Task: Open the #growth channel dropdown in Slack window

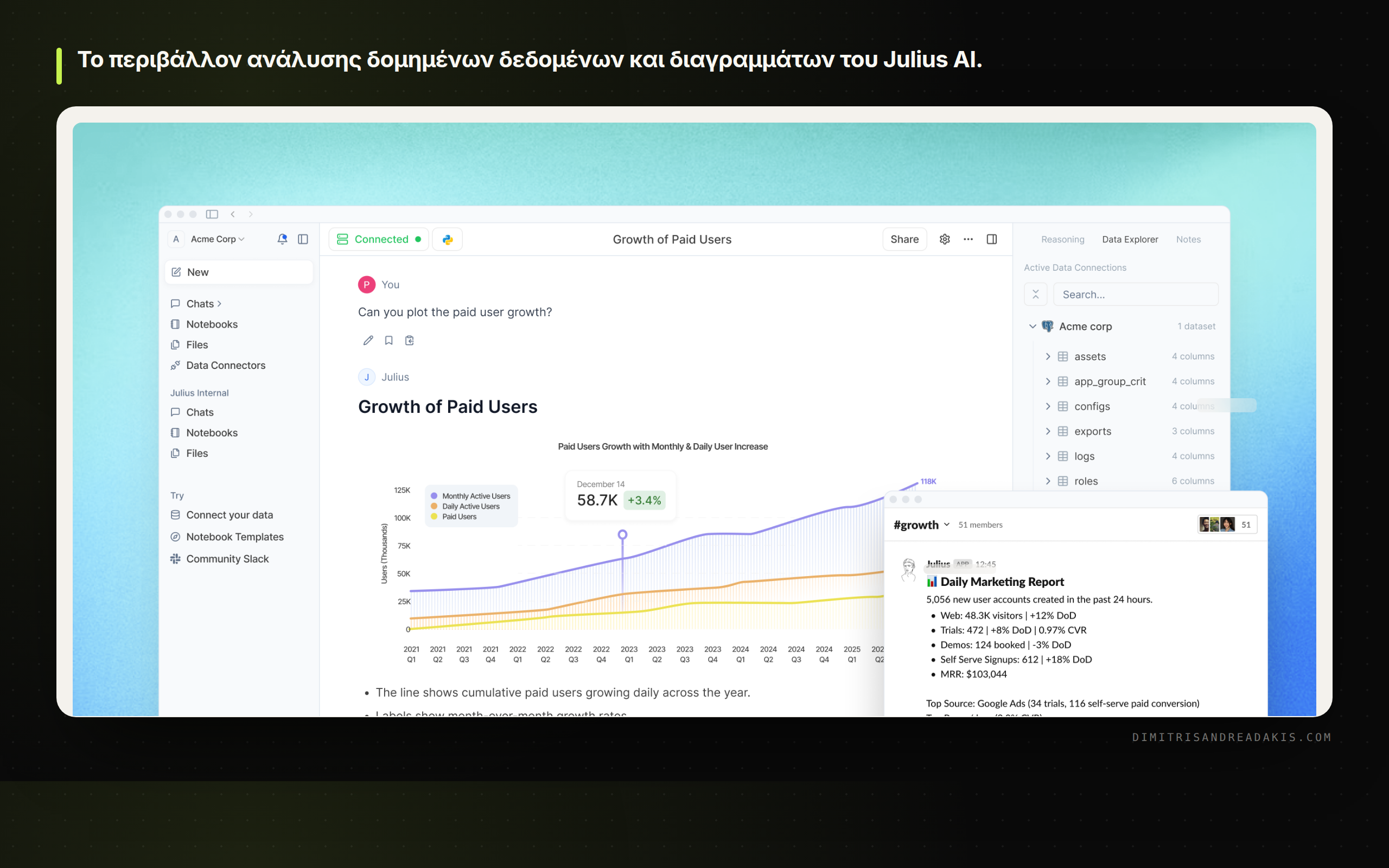Action: tap(921, 525)
